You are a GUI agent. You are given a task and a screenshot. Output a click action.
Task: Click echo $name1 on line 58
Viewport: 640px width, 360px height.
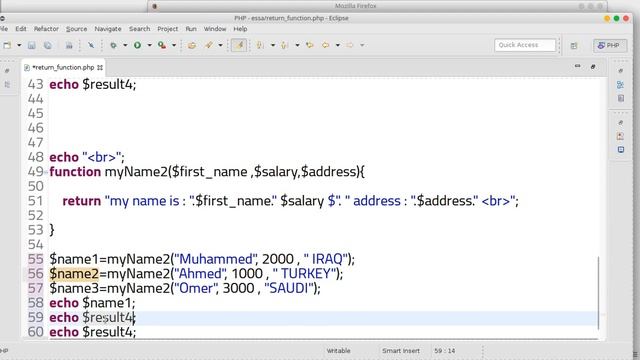(x=92, y=303)
